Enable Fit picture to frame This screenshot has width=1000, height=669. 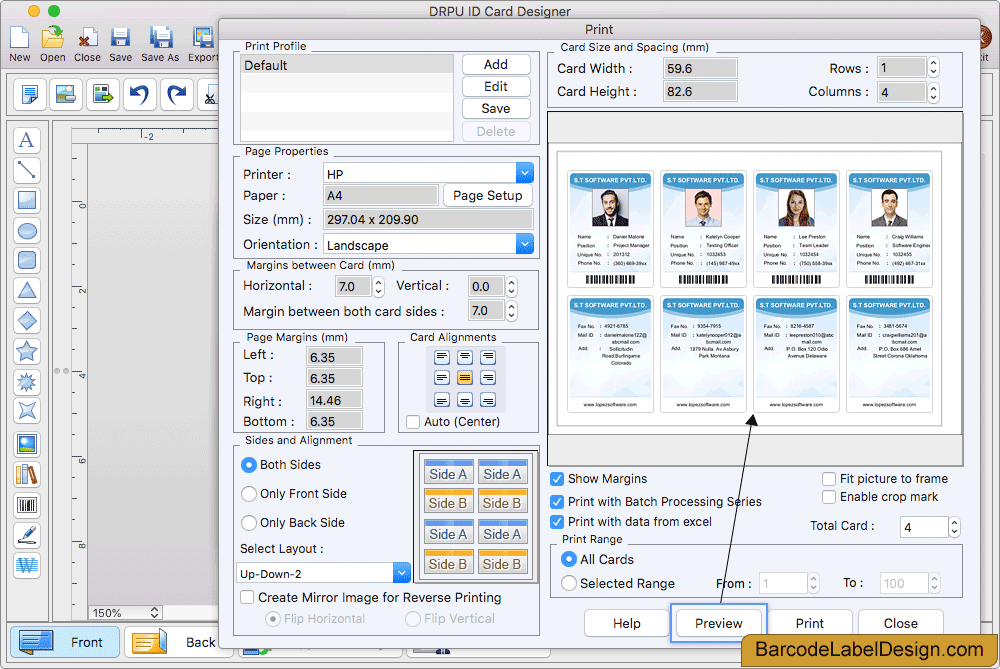coord(829,479)
